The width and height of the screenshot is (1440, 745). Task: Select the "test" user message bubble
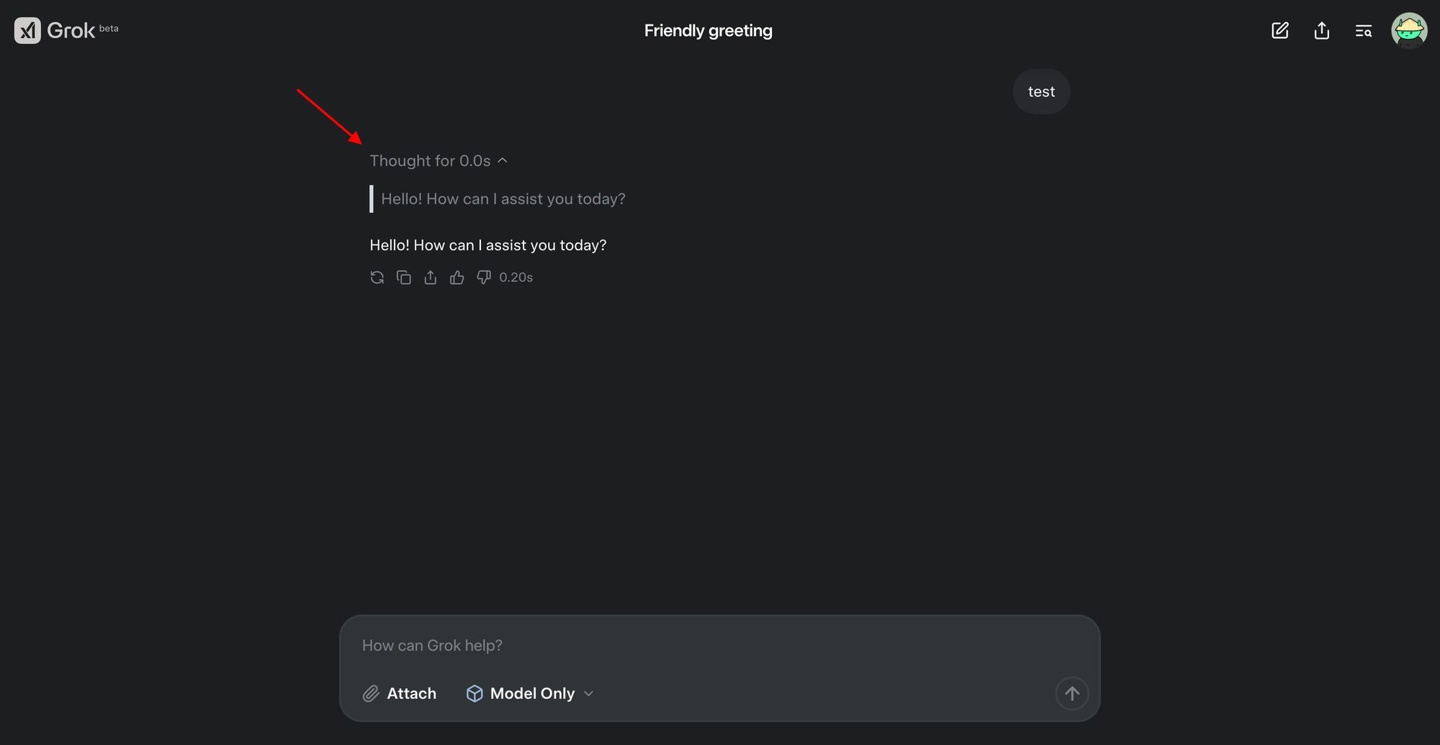(1041, 92)
